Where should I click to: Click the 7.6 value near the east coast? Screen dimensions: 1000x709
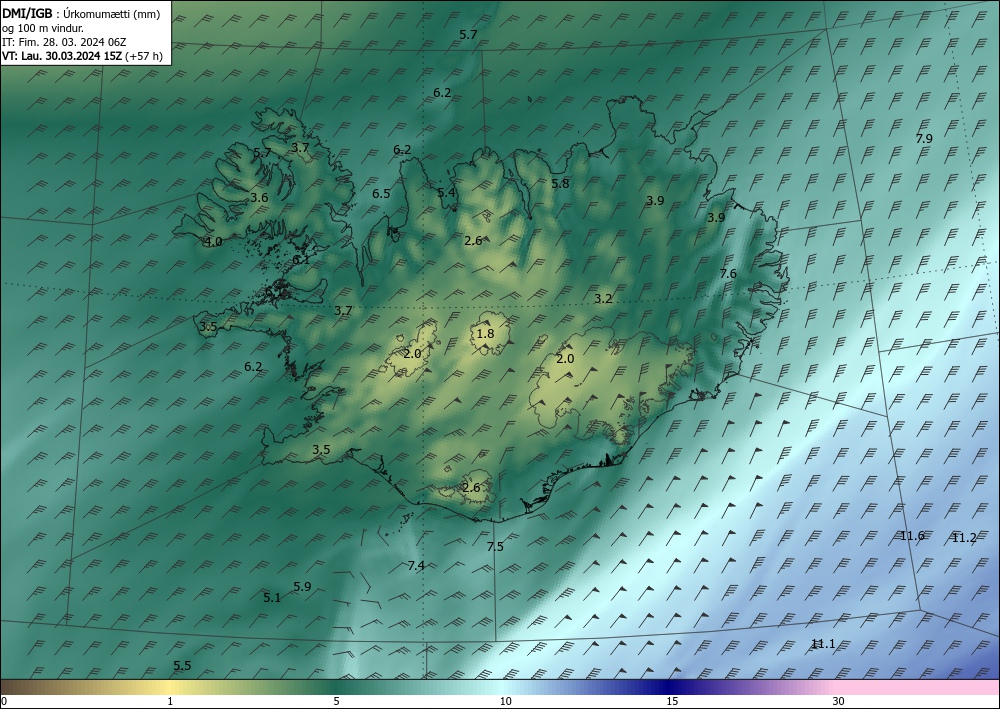728,274
